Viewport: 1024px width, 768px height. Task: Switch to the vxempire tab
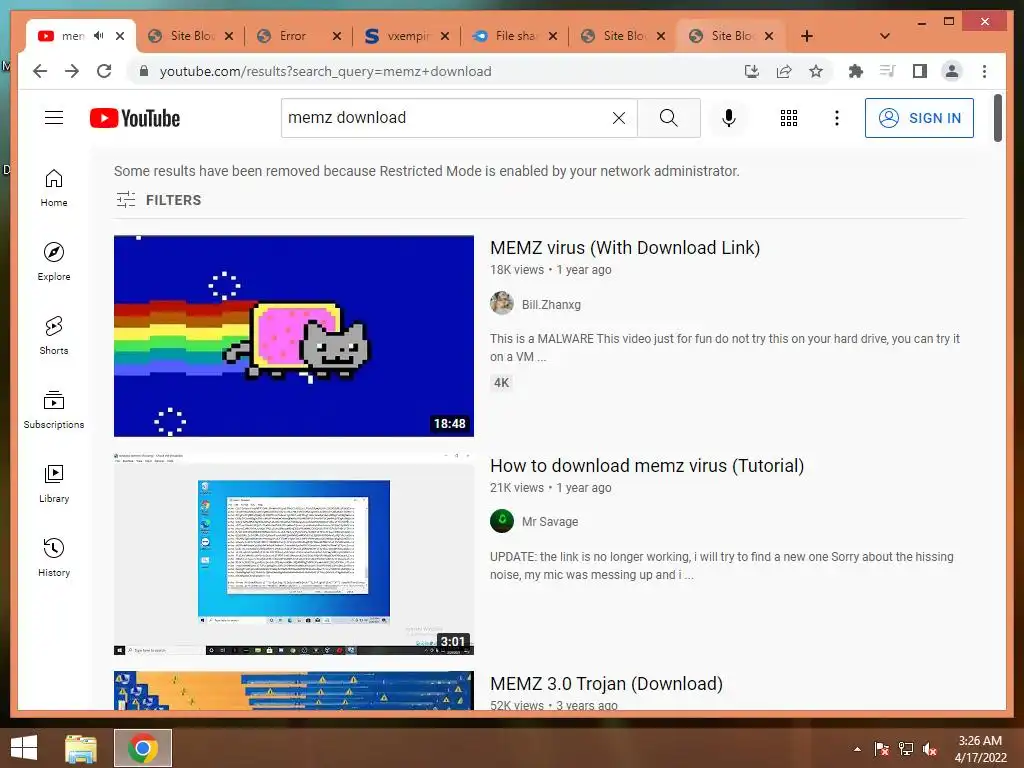[x=408, y=36]
